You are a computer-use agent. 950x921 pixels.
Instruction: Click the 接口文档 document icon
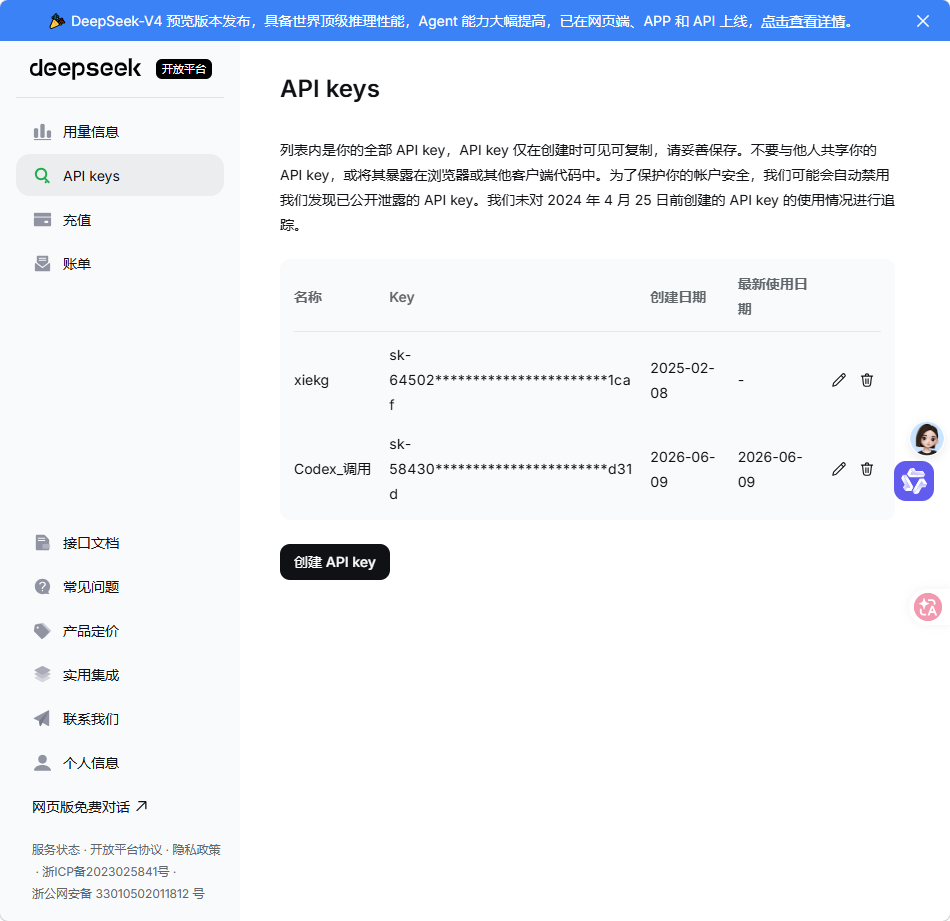pos(42,543)
